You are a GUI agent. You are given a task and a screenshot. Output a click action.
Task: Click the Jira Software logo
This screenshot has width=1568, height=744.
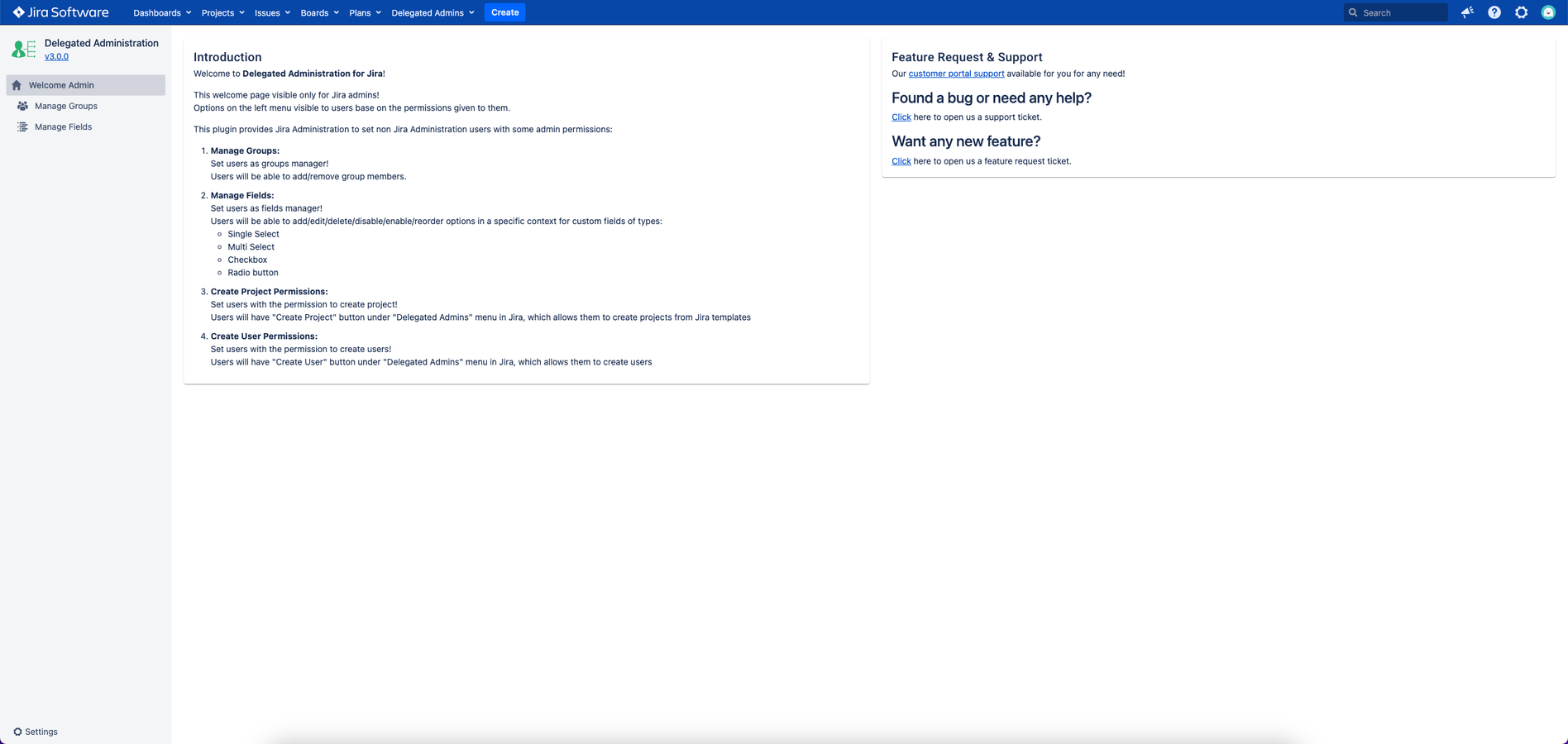[60, 12]
